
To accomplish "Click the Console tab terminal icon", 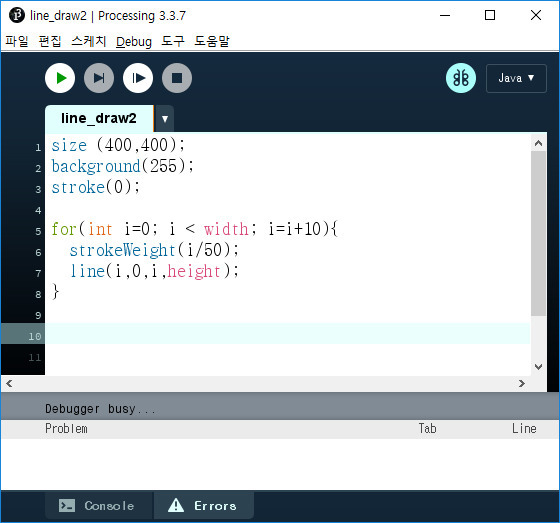I will (67, 505).
